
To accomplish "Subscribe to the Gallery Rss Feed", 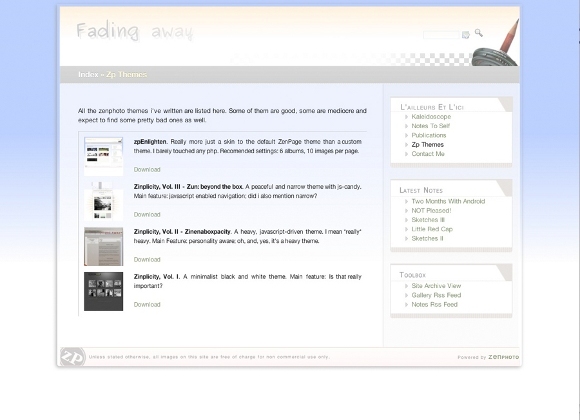I will point(436,295).
